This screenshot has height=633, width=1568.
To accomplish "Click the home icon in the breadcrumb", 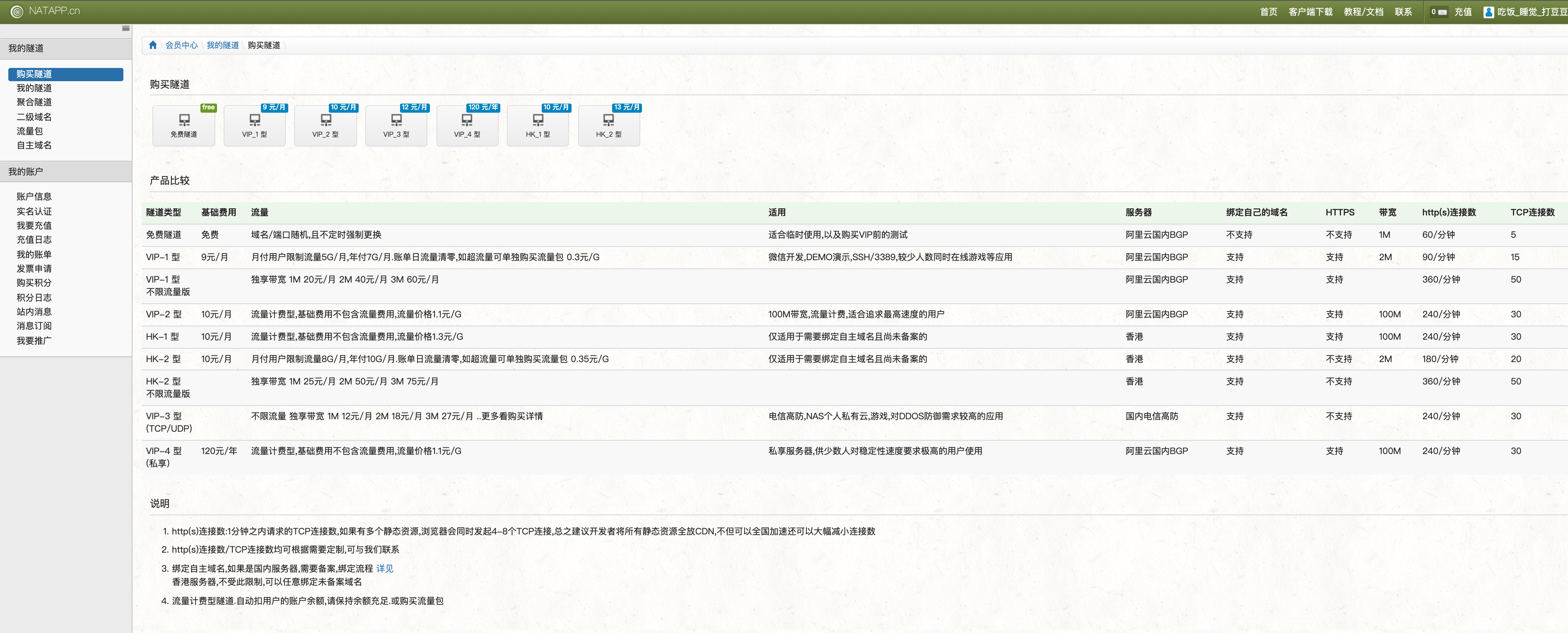I will 153,45.
